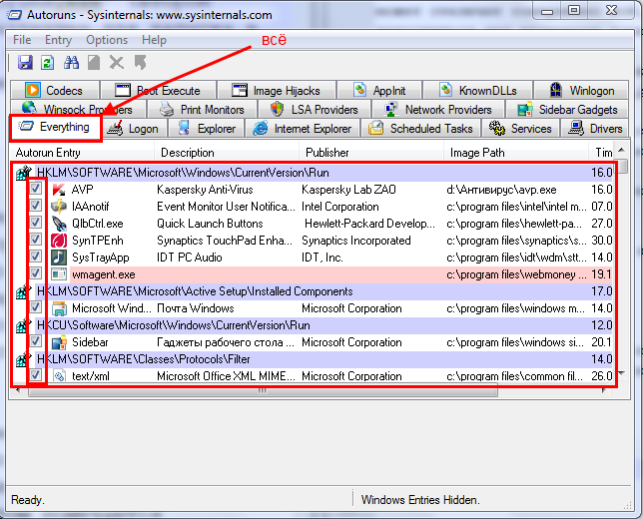Disable the wmagent.exe entry checkbox
Image resolution: width=643 pixels, height=519 pixels.
click(x=36, y=273)
